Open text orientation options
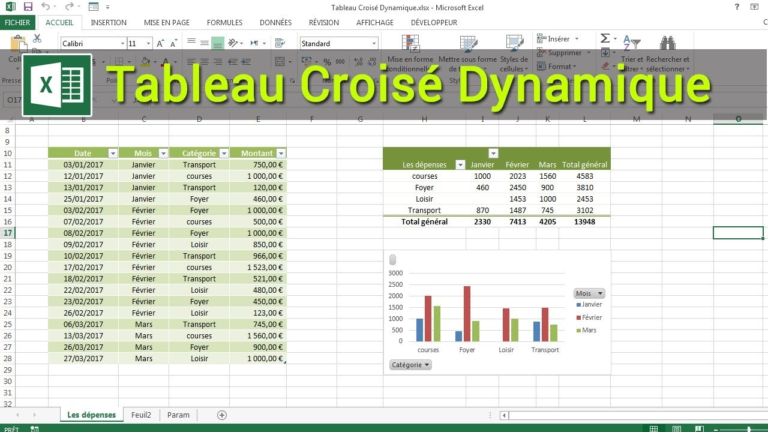This screenshot has width=768, height=432. tap(235, 43)
